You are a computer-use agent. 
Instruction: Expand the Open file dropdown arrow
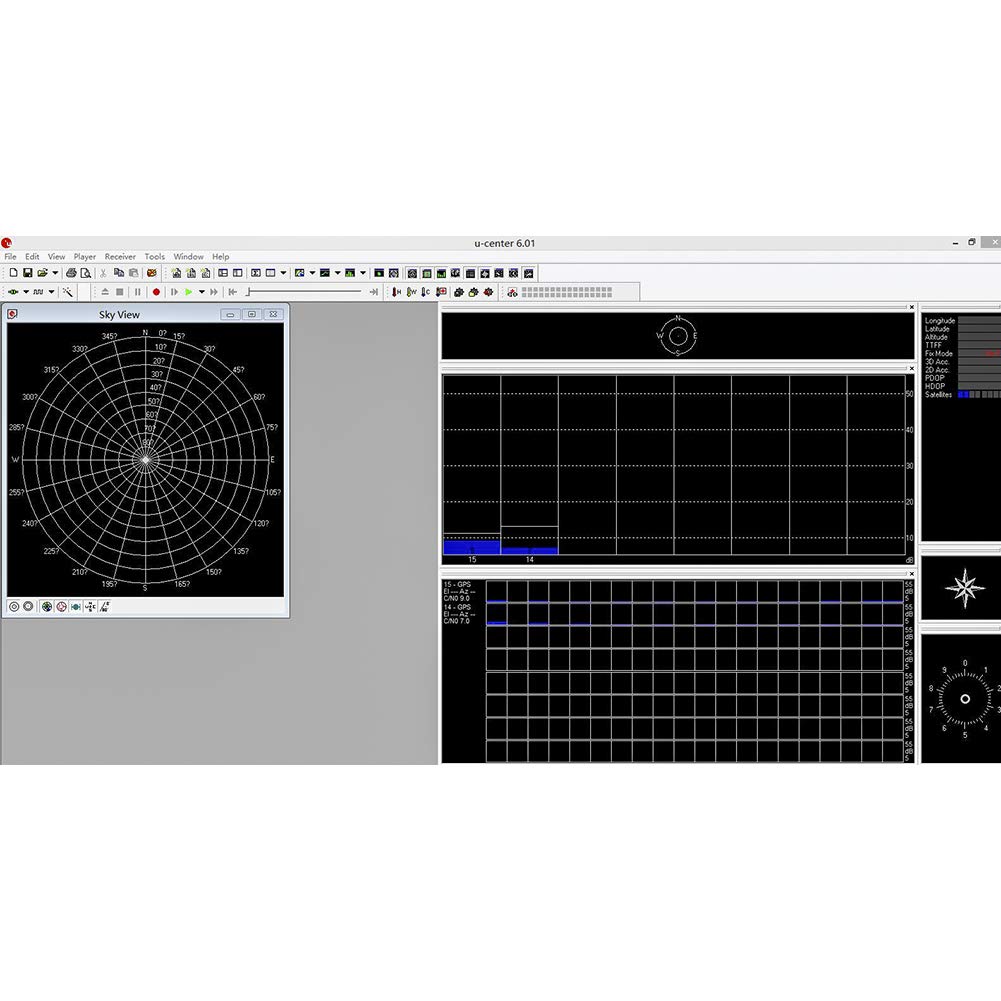point(55,273)
